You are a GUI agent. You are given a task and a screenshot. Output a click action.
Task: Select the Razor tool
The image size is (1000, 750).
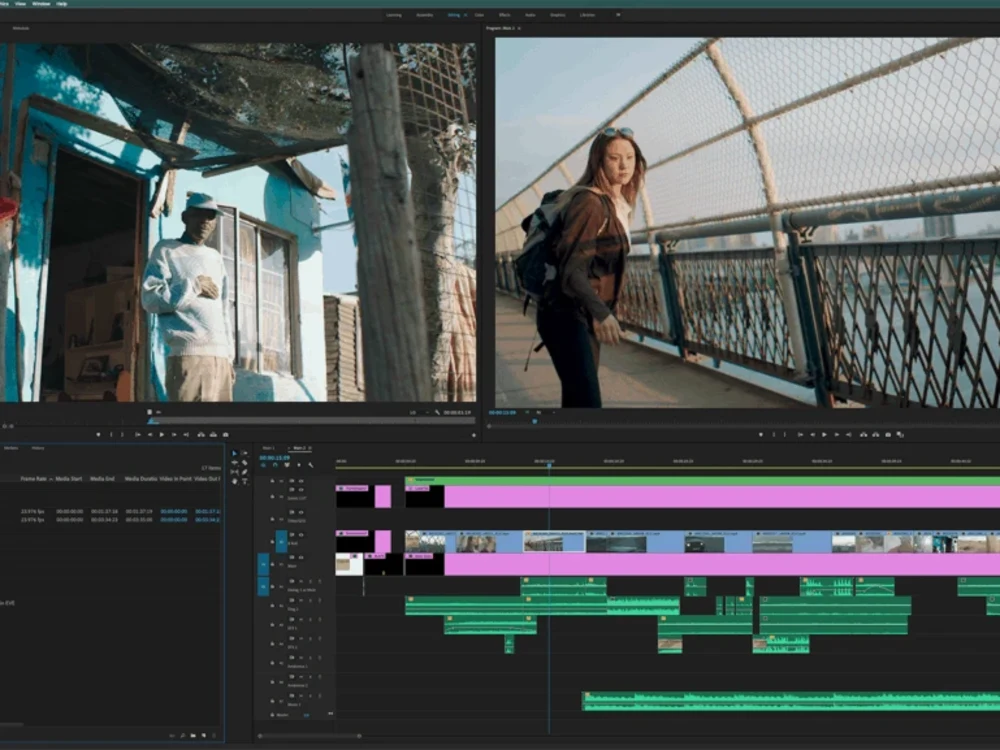(244, 462)
